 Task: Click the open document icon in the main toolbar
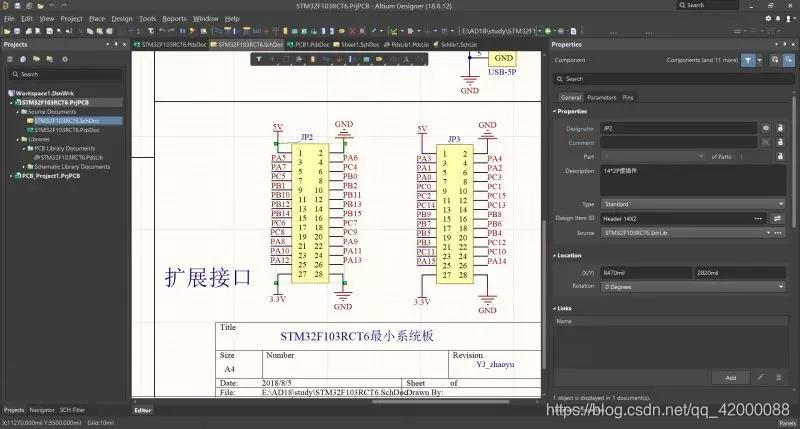[x=7, y=31]
